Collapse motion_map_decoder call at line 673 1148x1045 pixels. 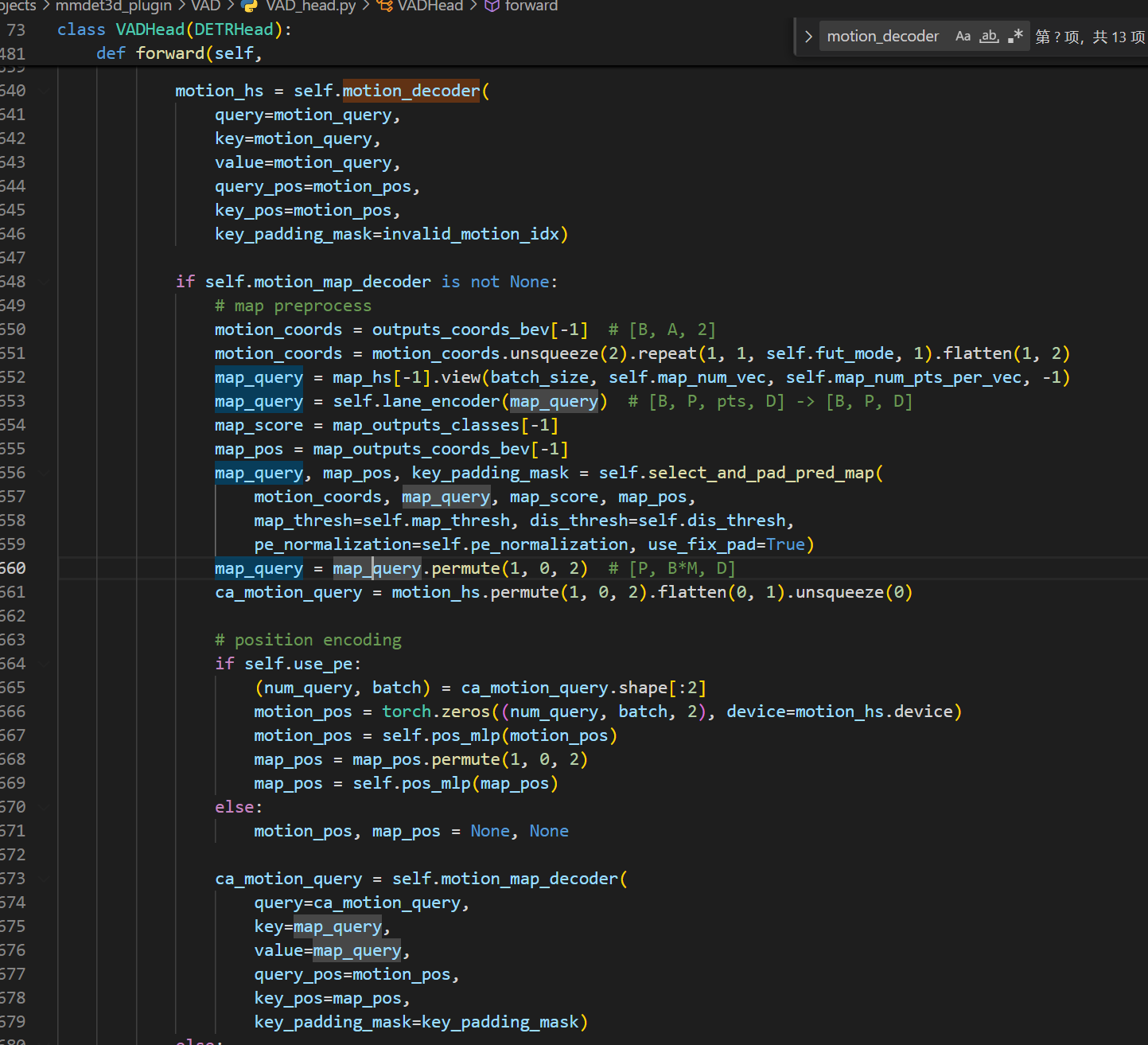(x=45, y=879)
